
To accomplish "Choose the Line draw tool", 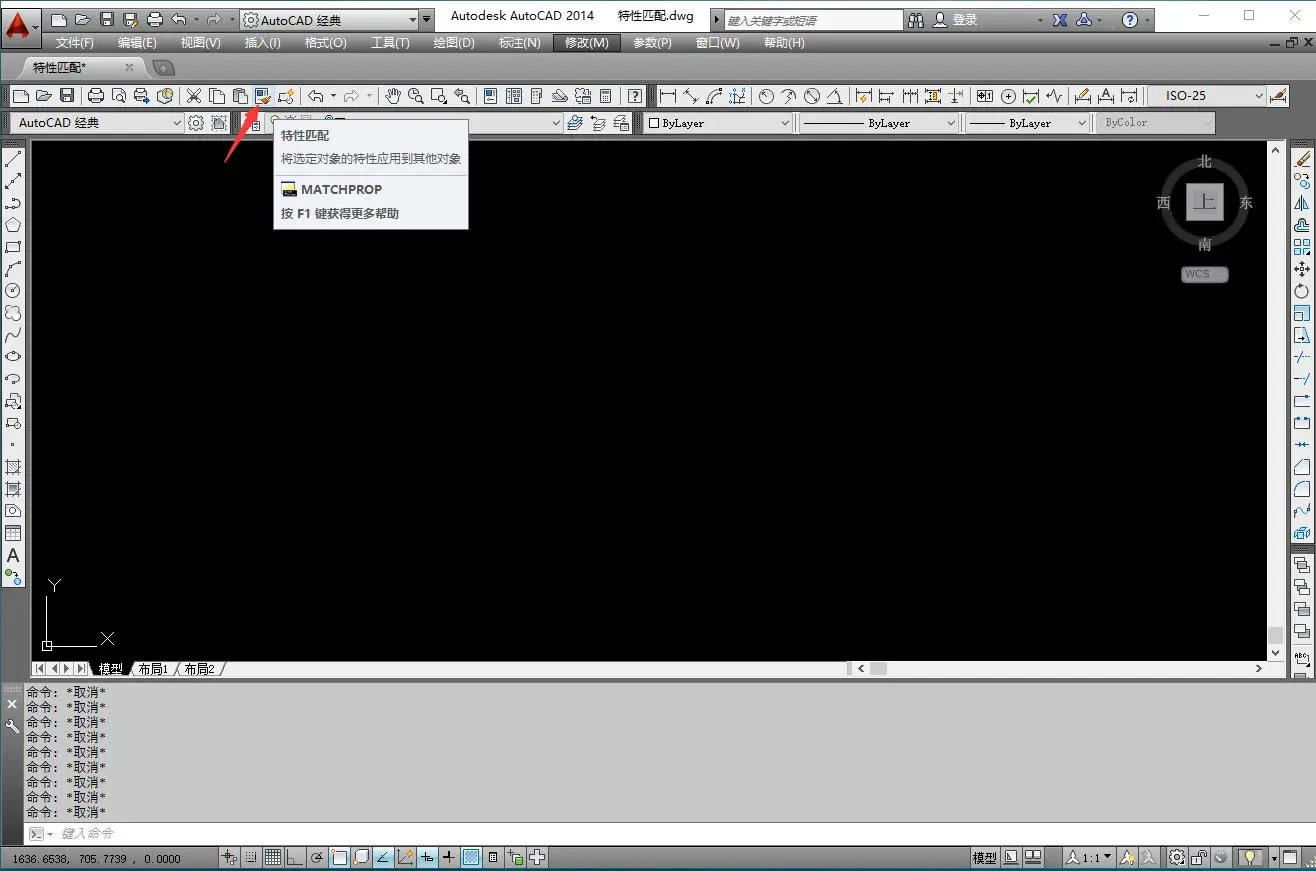I will (x=13, y=159).
